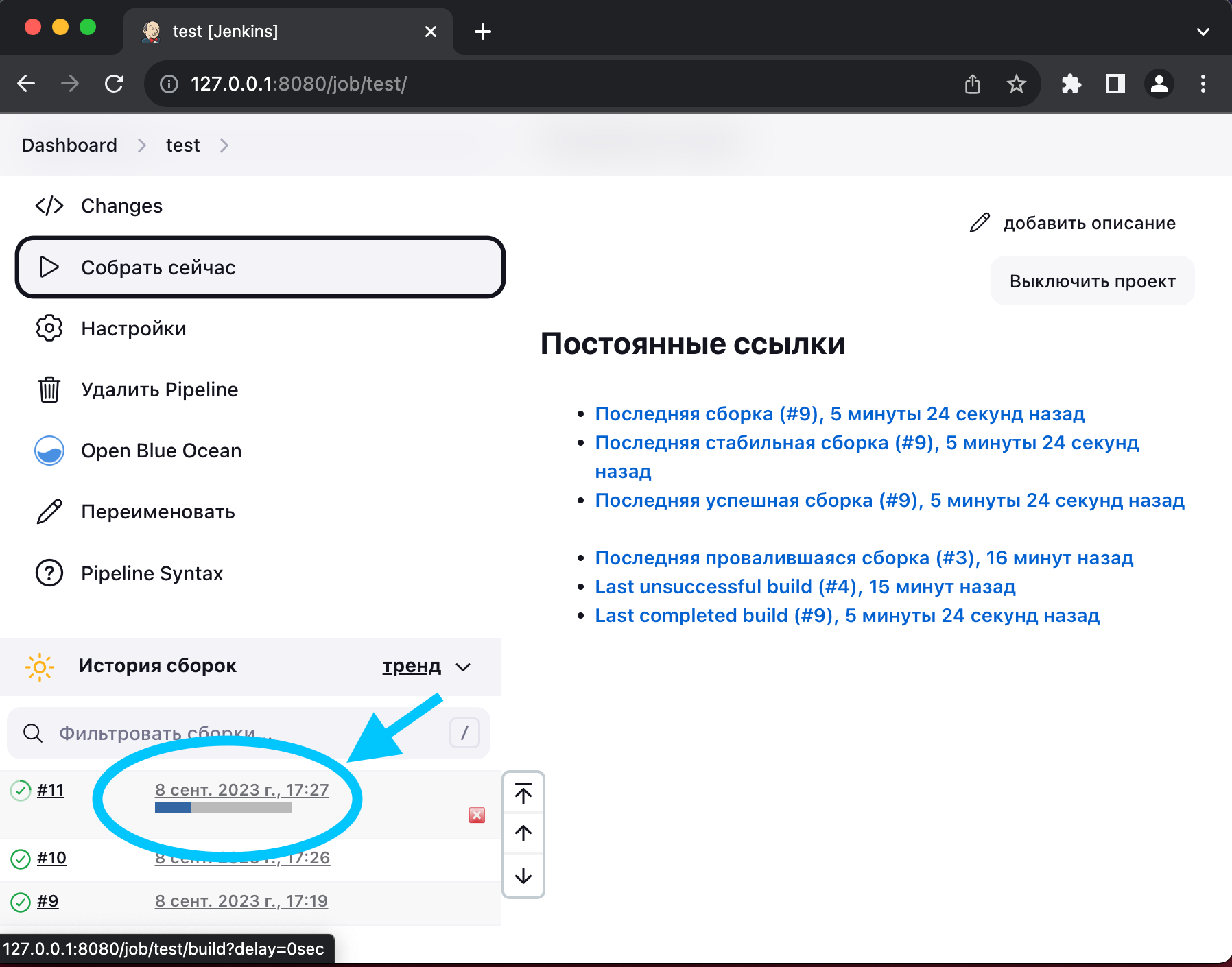Expand the Dashboard breadcrumb chevron

point(142,145)
